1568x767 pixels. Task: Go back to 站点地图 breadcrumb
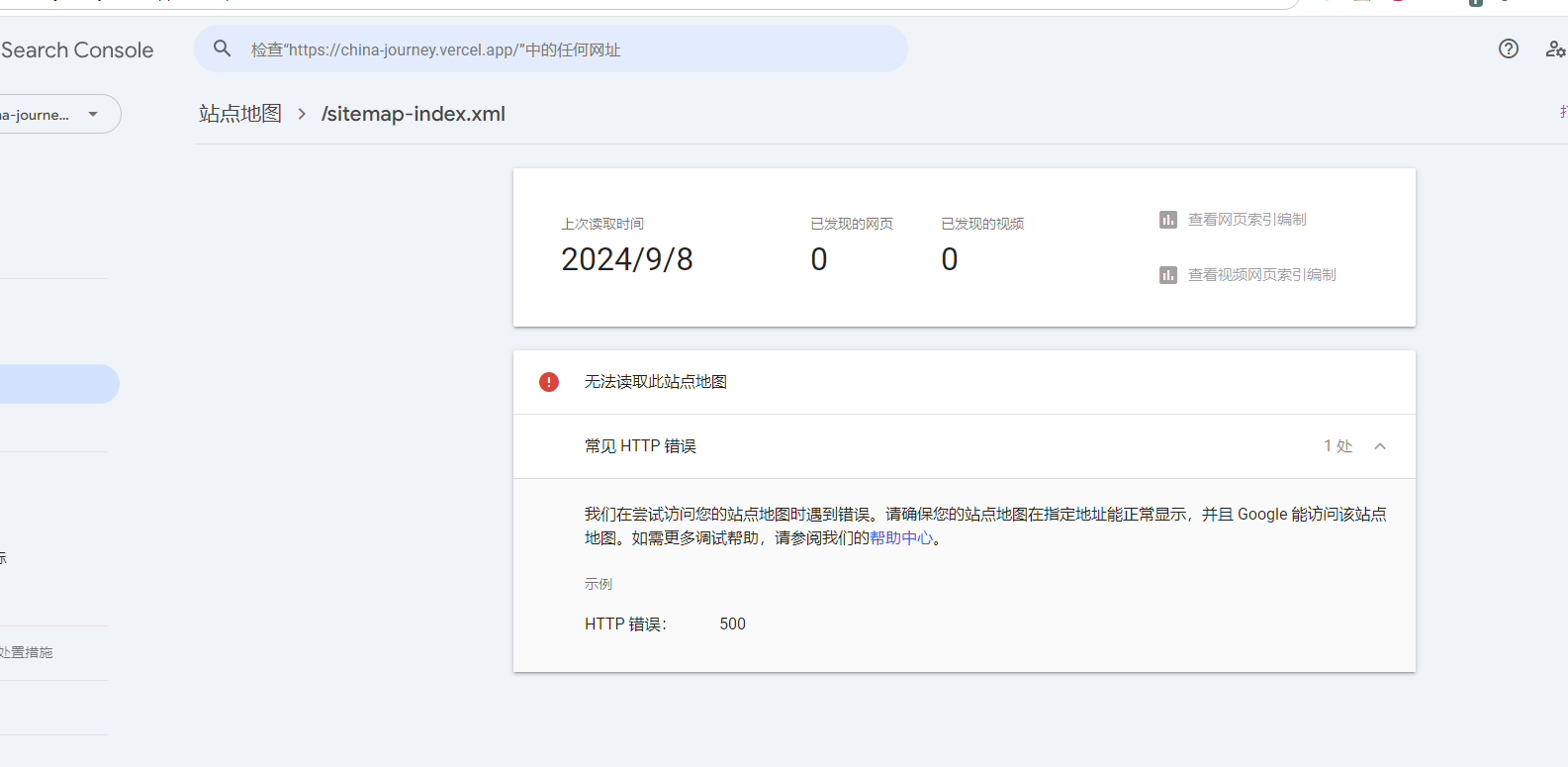coord(240,114)
